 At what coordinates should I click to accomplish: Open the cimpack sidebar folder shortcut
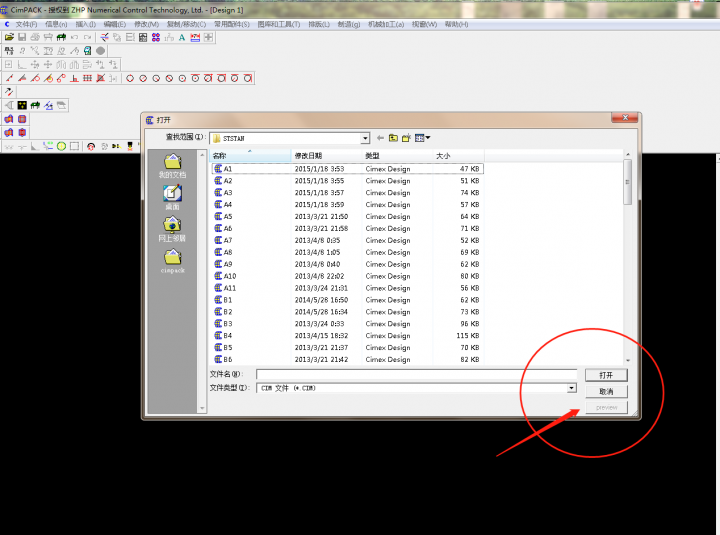pyautogui.click(x=172, y=262)
